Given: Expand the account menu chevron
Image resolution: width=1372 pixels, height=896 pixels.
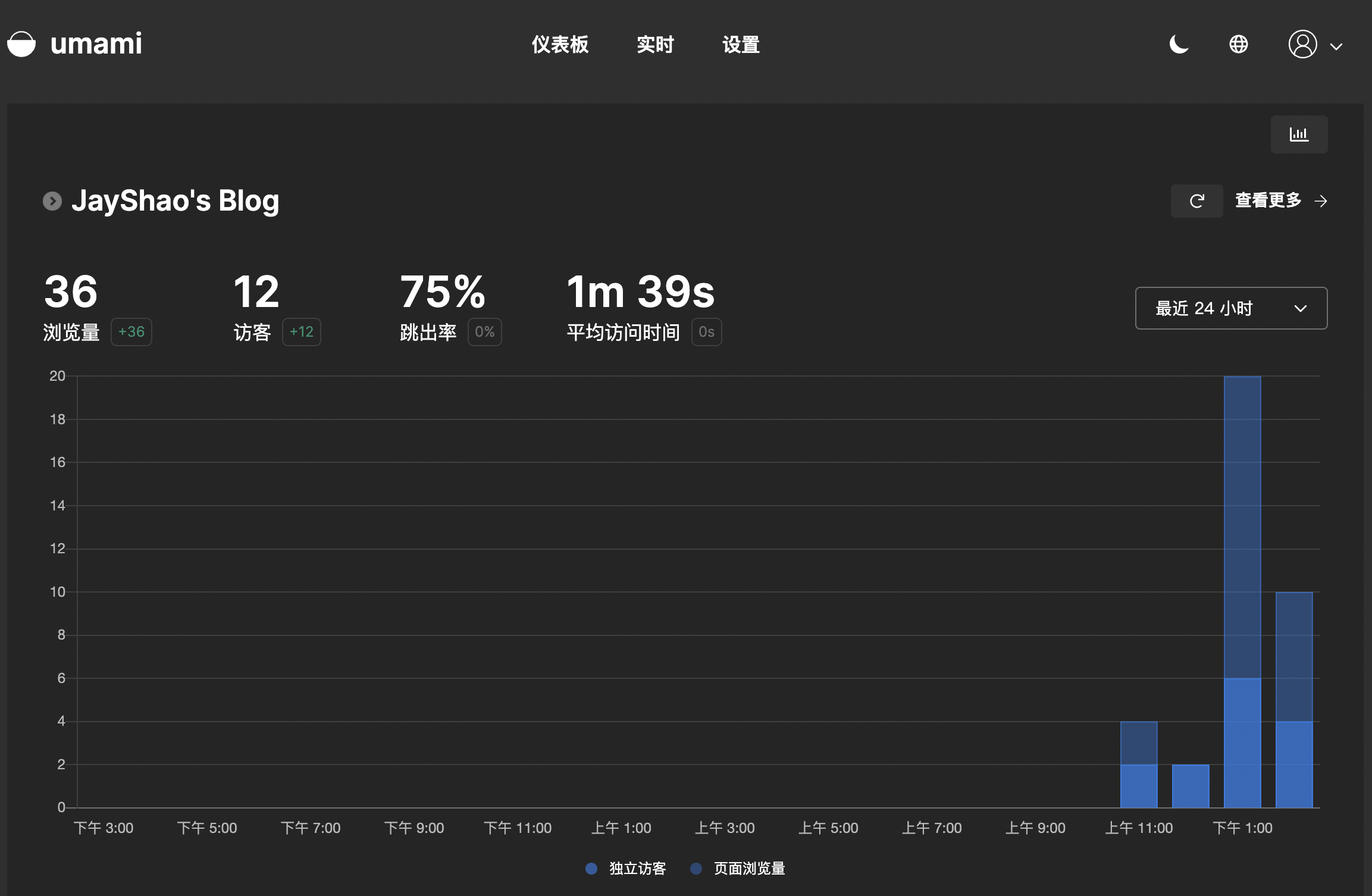Looking at the screenshot, I should pos(1336,46).
